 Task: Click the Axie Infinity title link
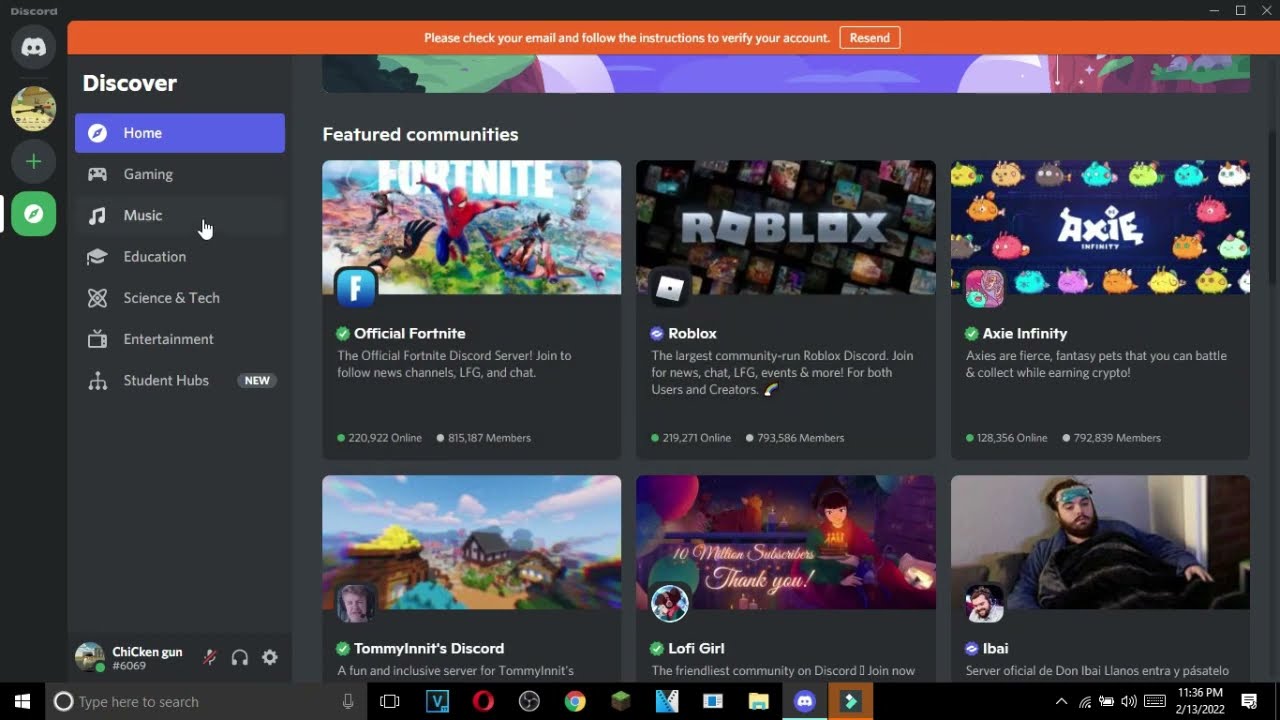(1024, 333)
